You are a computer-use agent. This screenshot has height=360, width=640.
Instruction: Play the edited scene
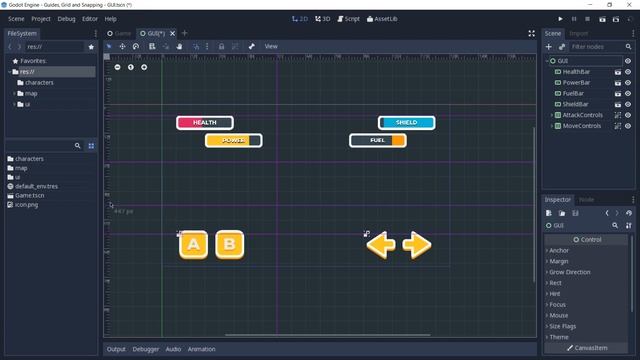point(602,19)
